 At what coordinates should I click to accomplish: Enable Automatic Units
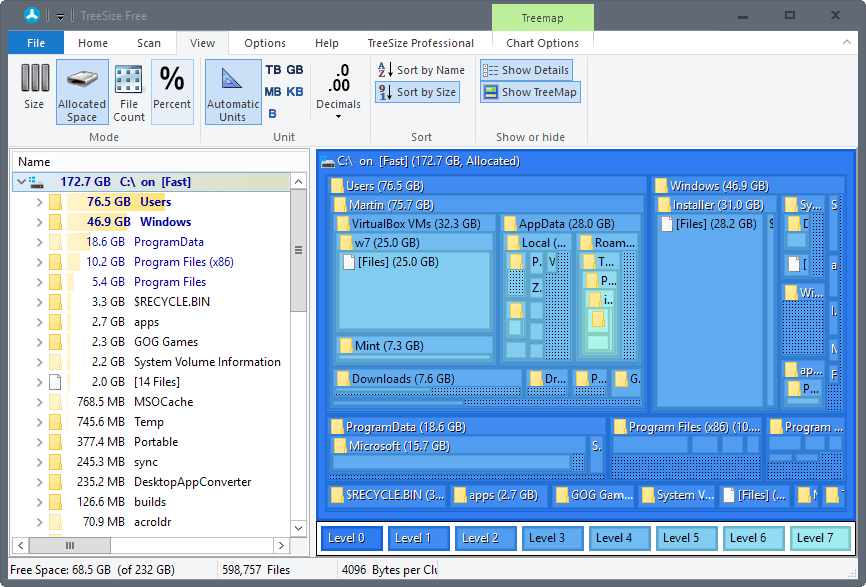pyautogui.click(x=232, y=92)
